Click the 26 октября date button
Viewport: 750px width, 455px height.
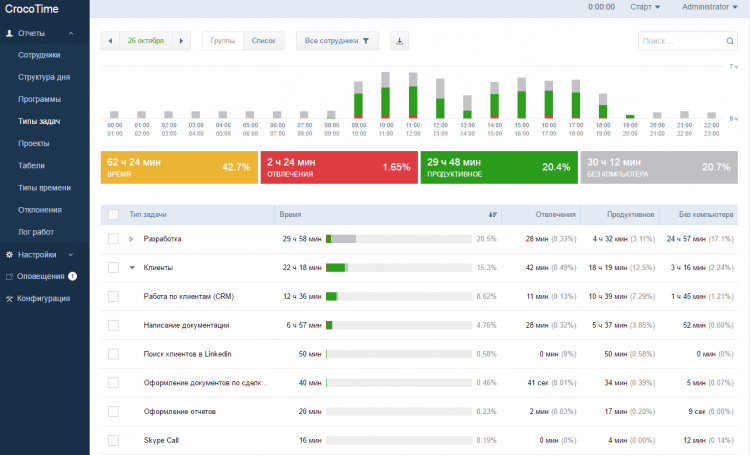(x=145, y=41)
